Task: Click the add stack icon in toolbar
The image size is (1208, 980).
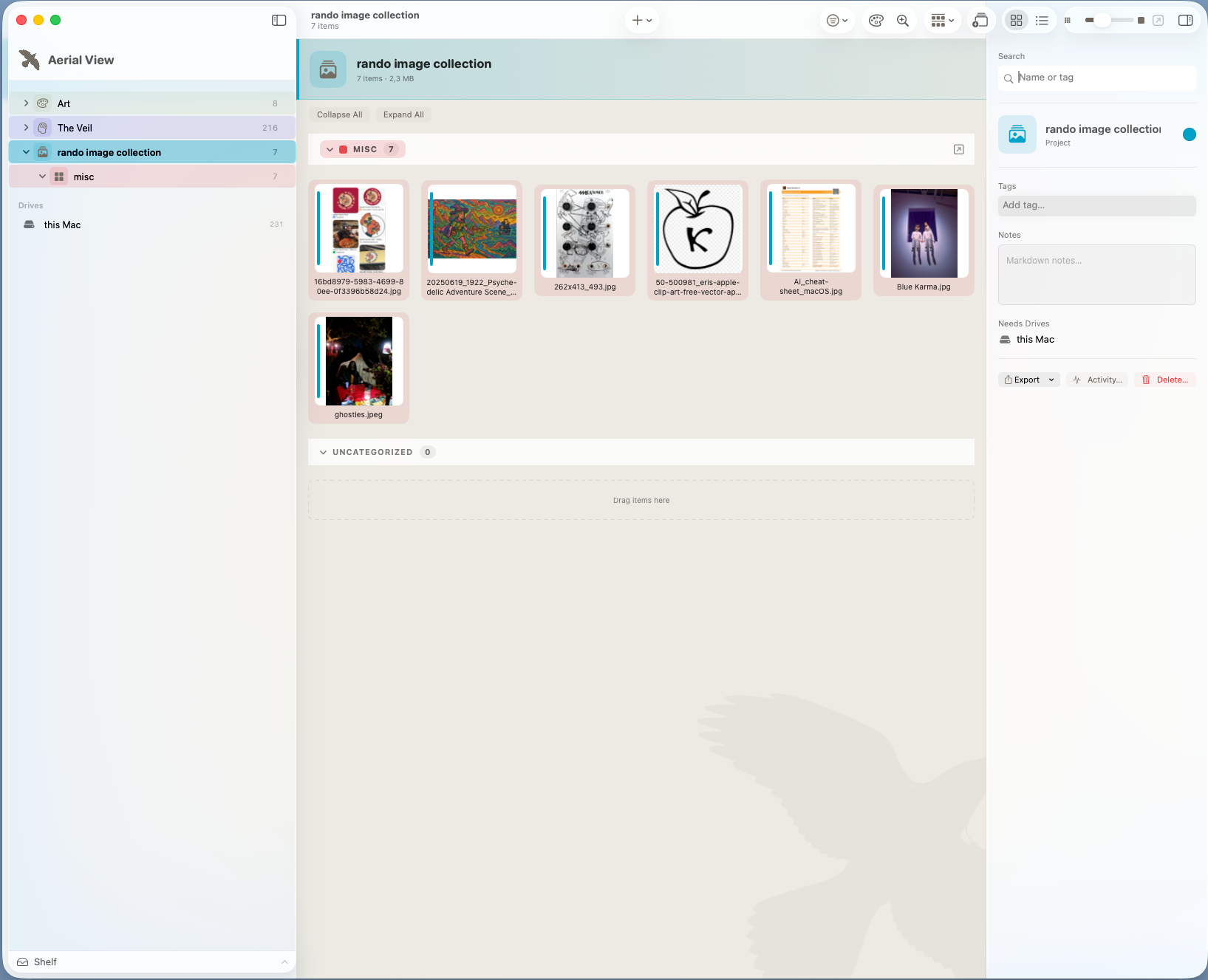Action: (x=980, y=21)
